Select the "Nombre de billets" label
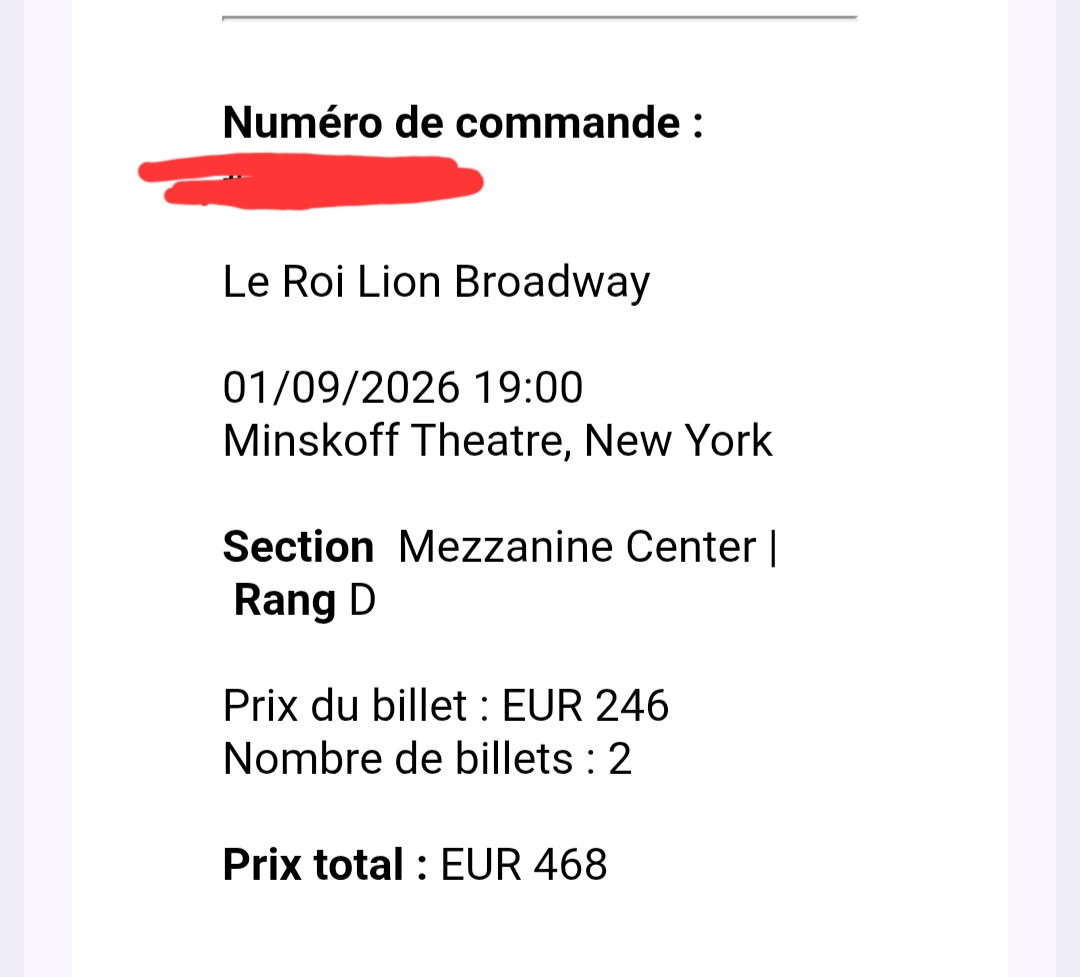Screen dimensions: 1080x977 point(397,759)
